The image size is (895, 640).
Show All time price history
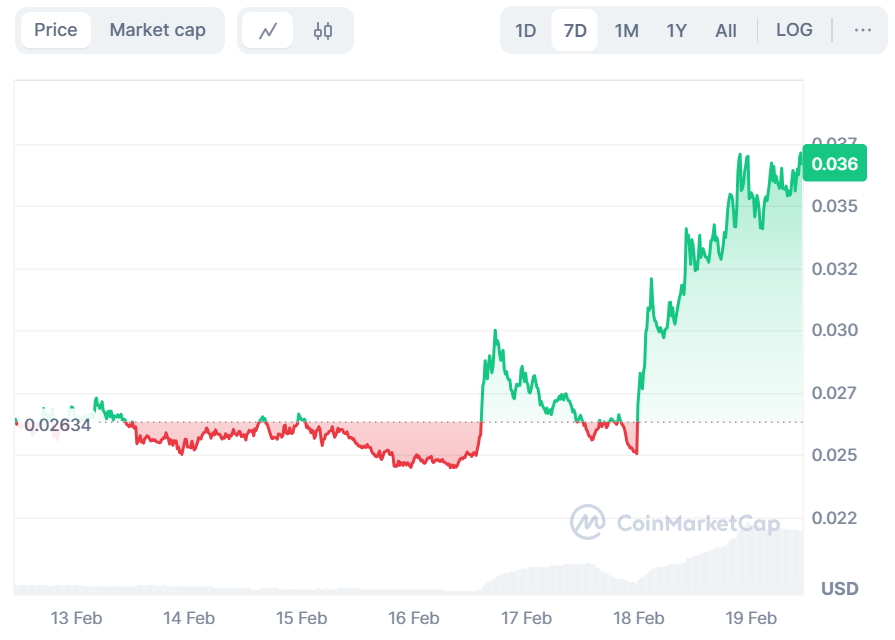click(x=726, y=31)
